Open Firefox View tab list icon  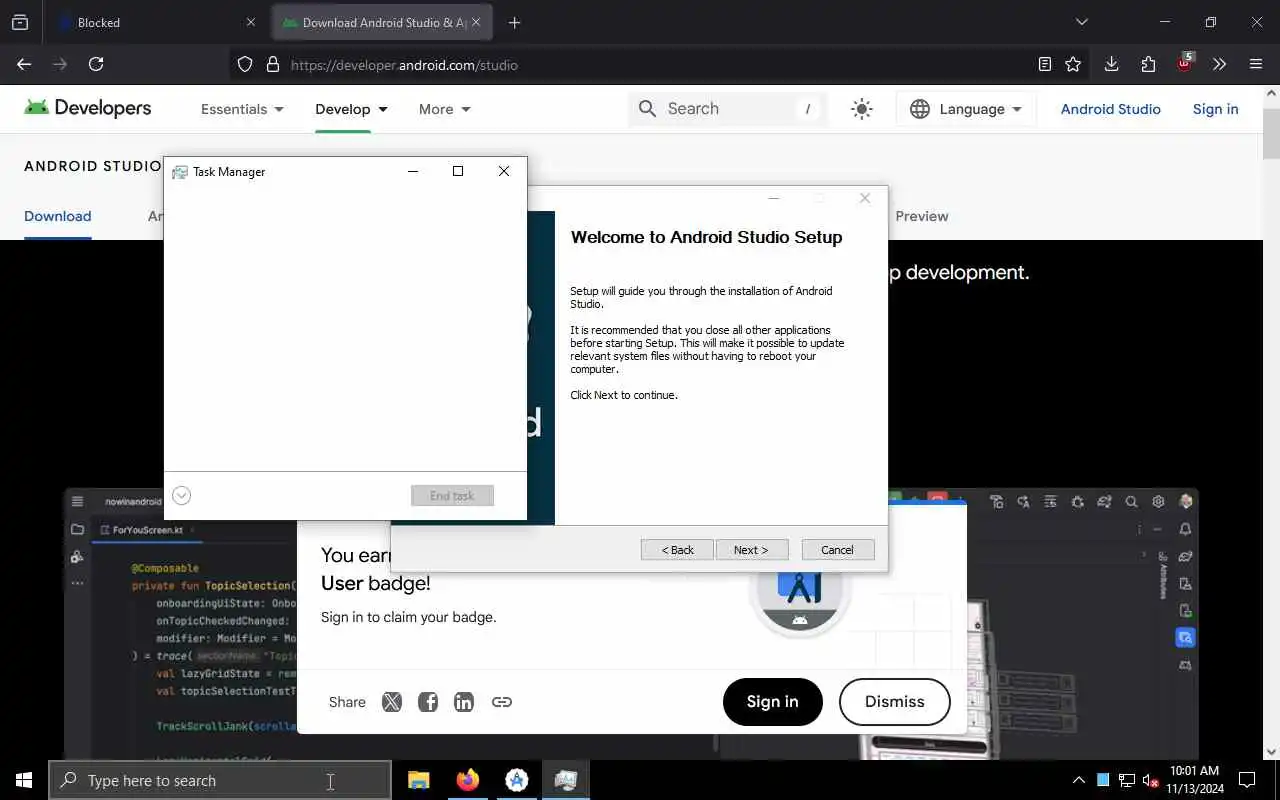[20, 22]
